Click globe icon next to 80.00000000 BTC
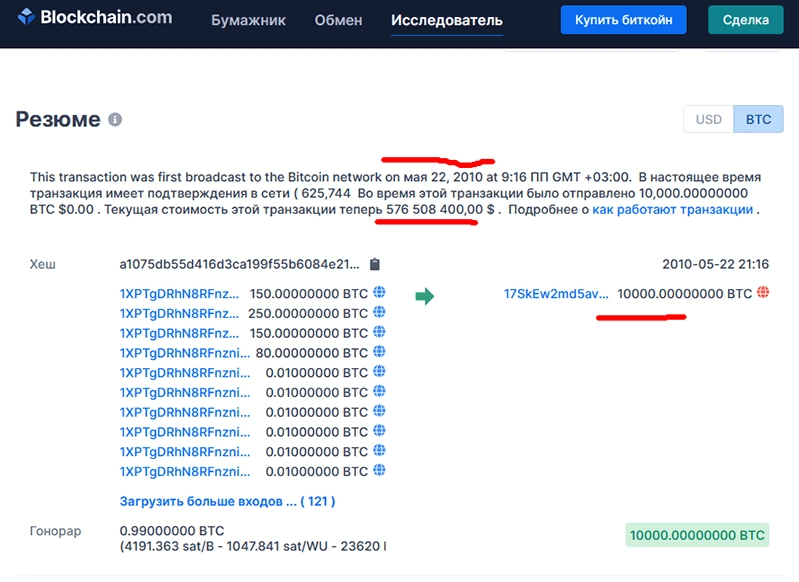 point(379,352)
